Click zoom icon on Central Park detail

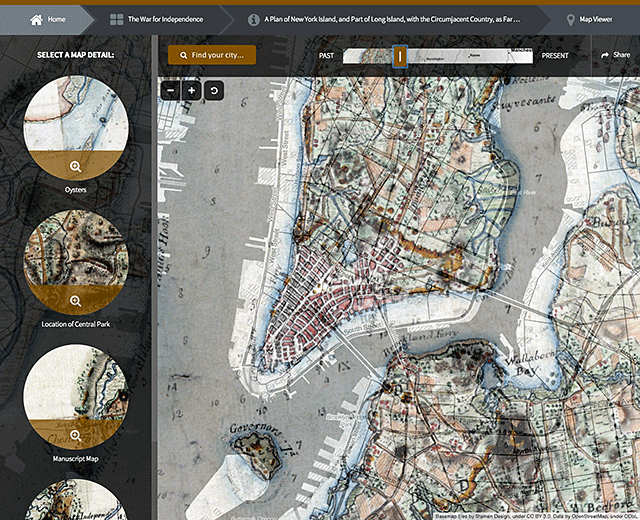76,301
